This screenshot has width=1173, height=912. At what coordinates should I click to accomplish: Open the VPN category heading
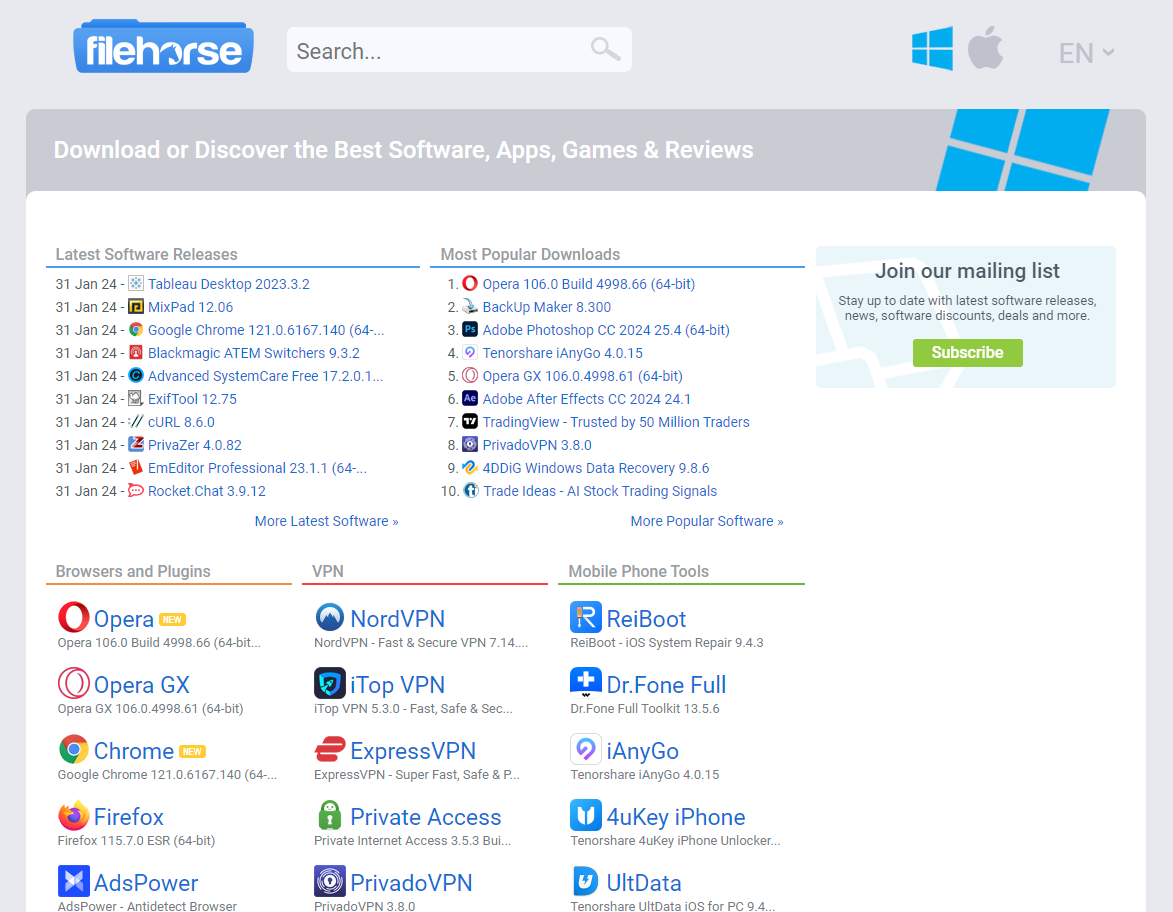tap(328, 571)
